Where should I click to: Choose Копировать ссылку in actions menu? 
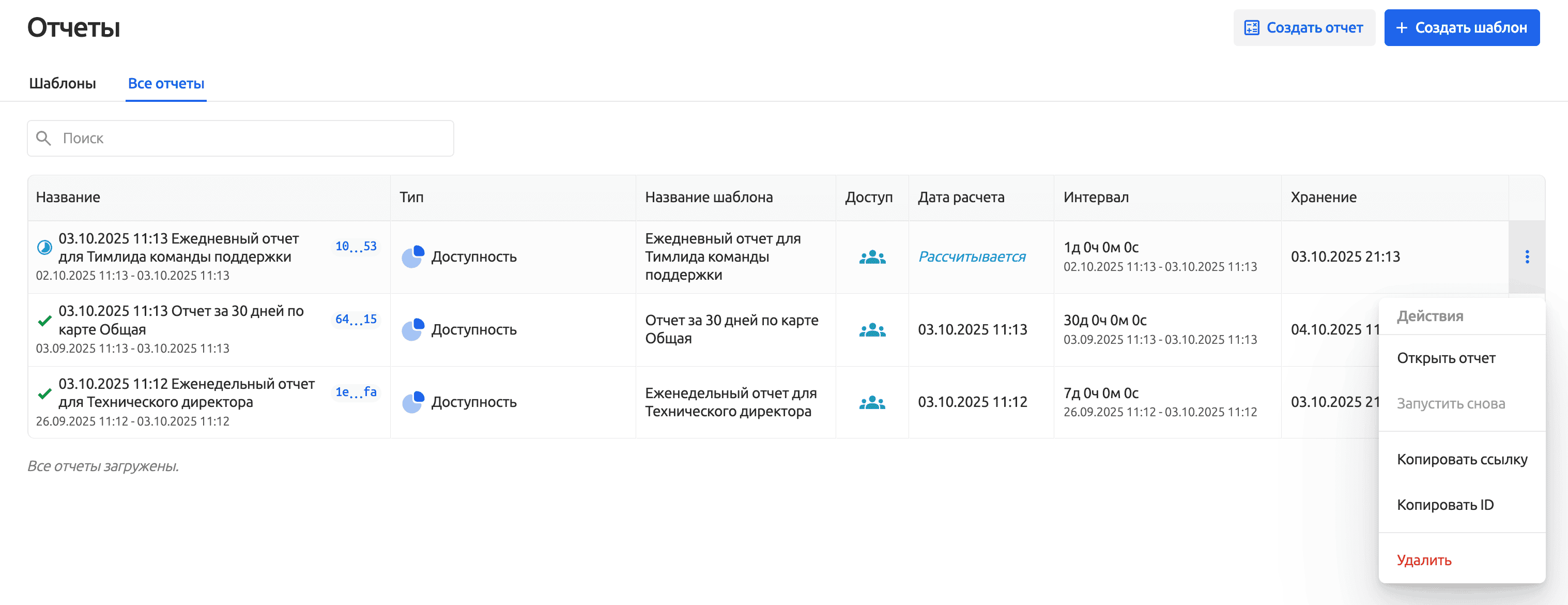(1462, 459)
